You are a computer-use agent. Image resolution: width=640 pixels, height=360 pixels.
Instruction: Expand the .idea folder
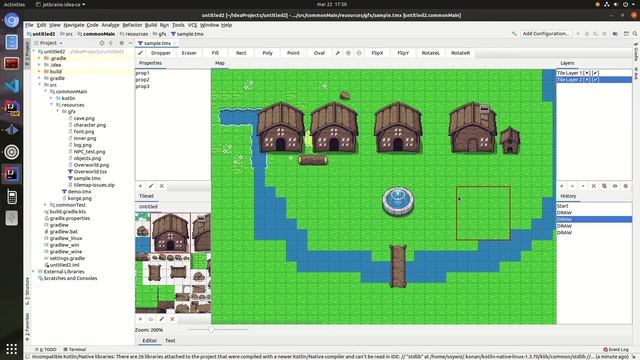(39, 65)
